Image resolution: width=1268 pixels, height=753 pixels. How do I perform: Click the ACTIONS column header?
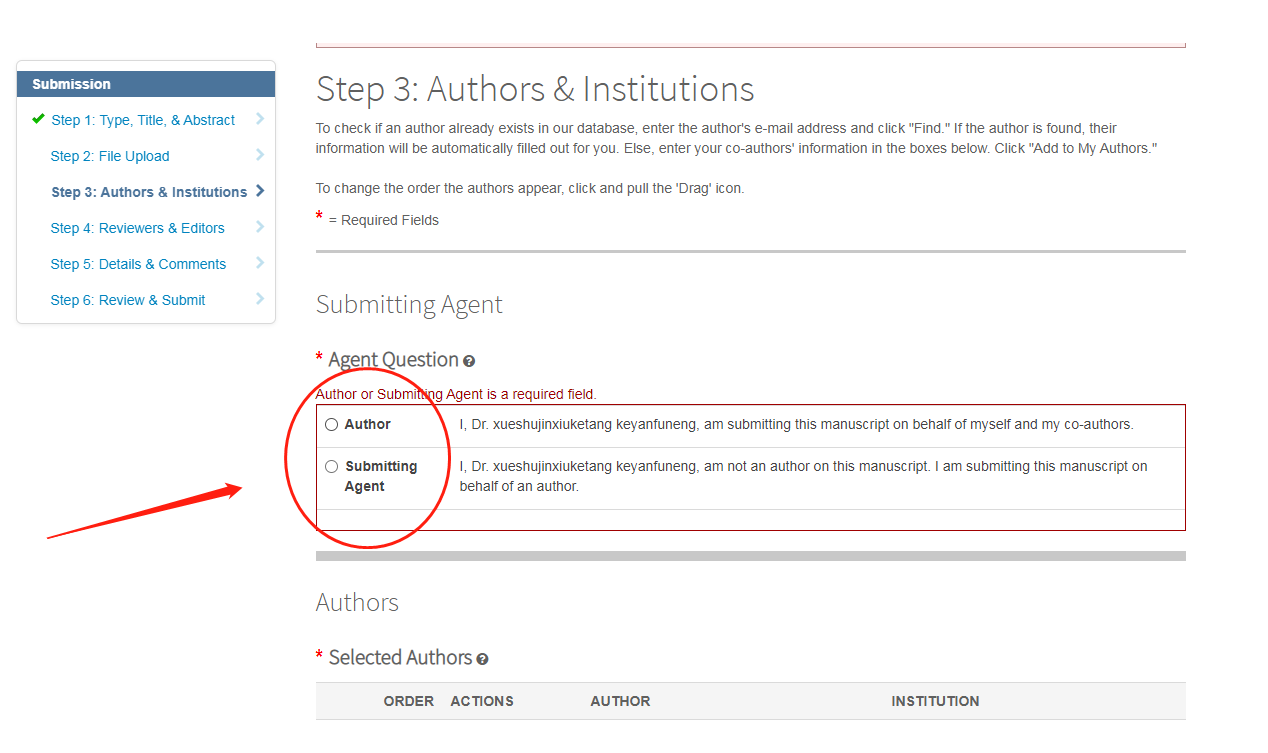[482, 701]
